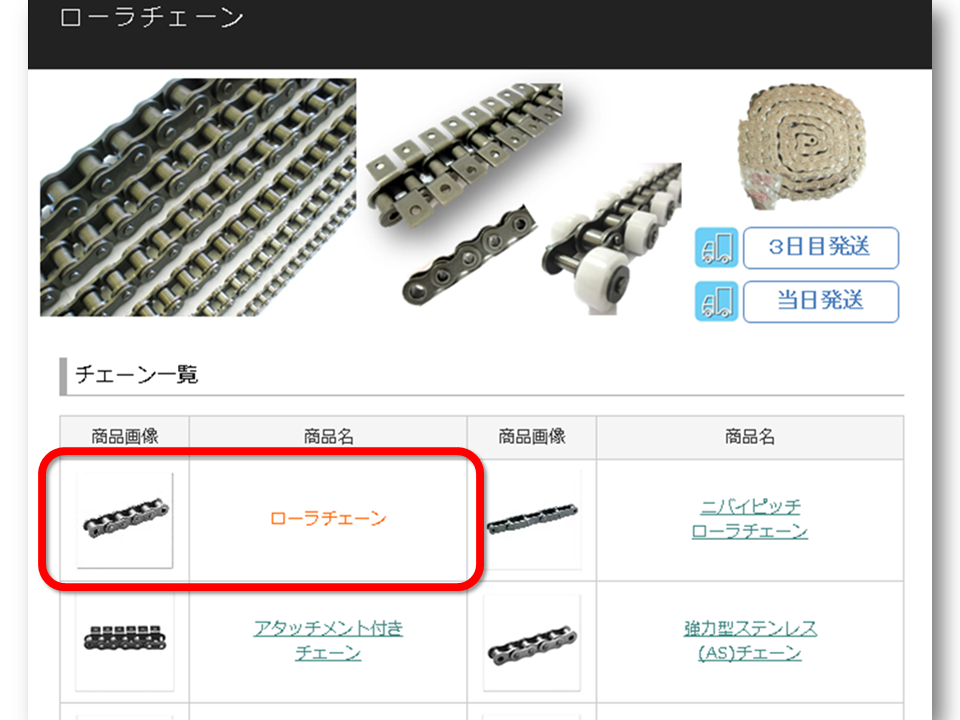Image resolution: width=960 pixels, height=720 pixels.
Task: Select the 3日目発送 shipping button
Action: pos(820,248)
